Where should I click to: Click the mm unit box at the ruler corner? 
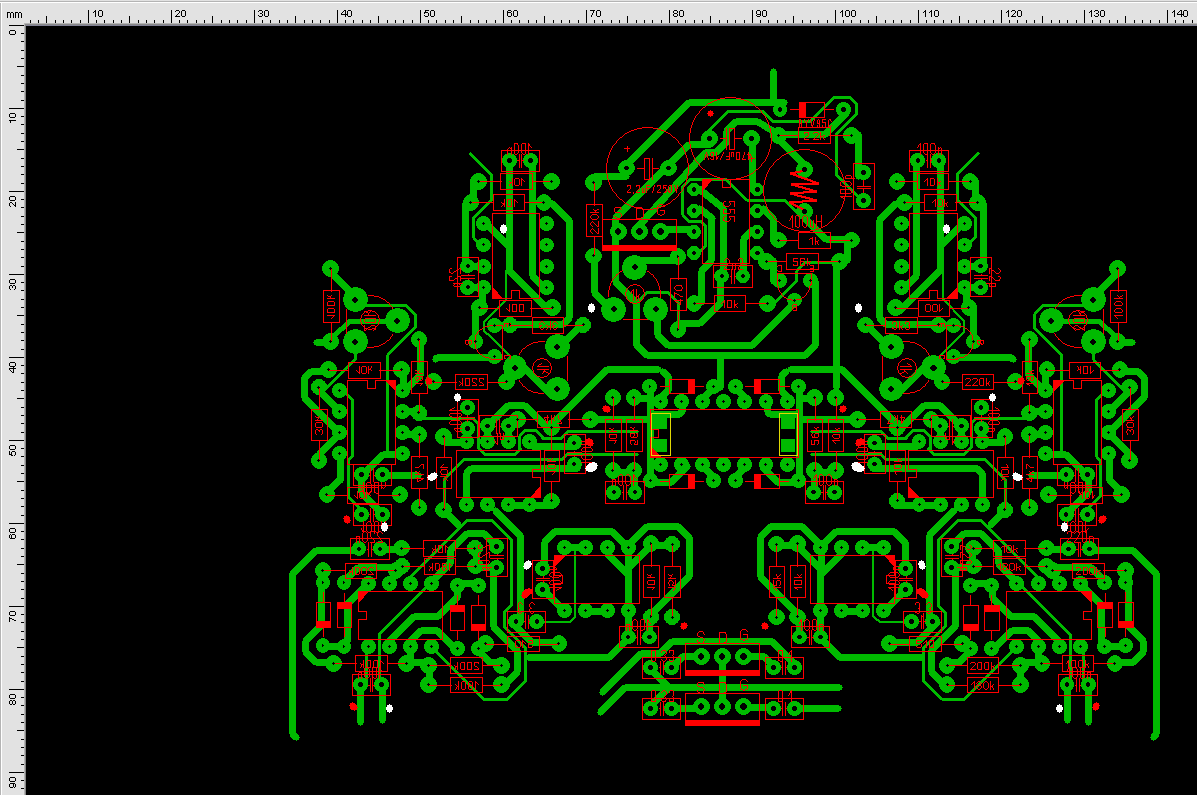pyautogui.click(x=13, y=14)
